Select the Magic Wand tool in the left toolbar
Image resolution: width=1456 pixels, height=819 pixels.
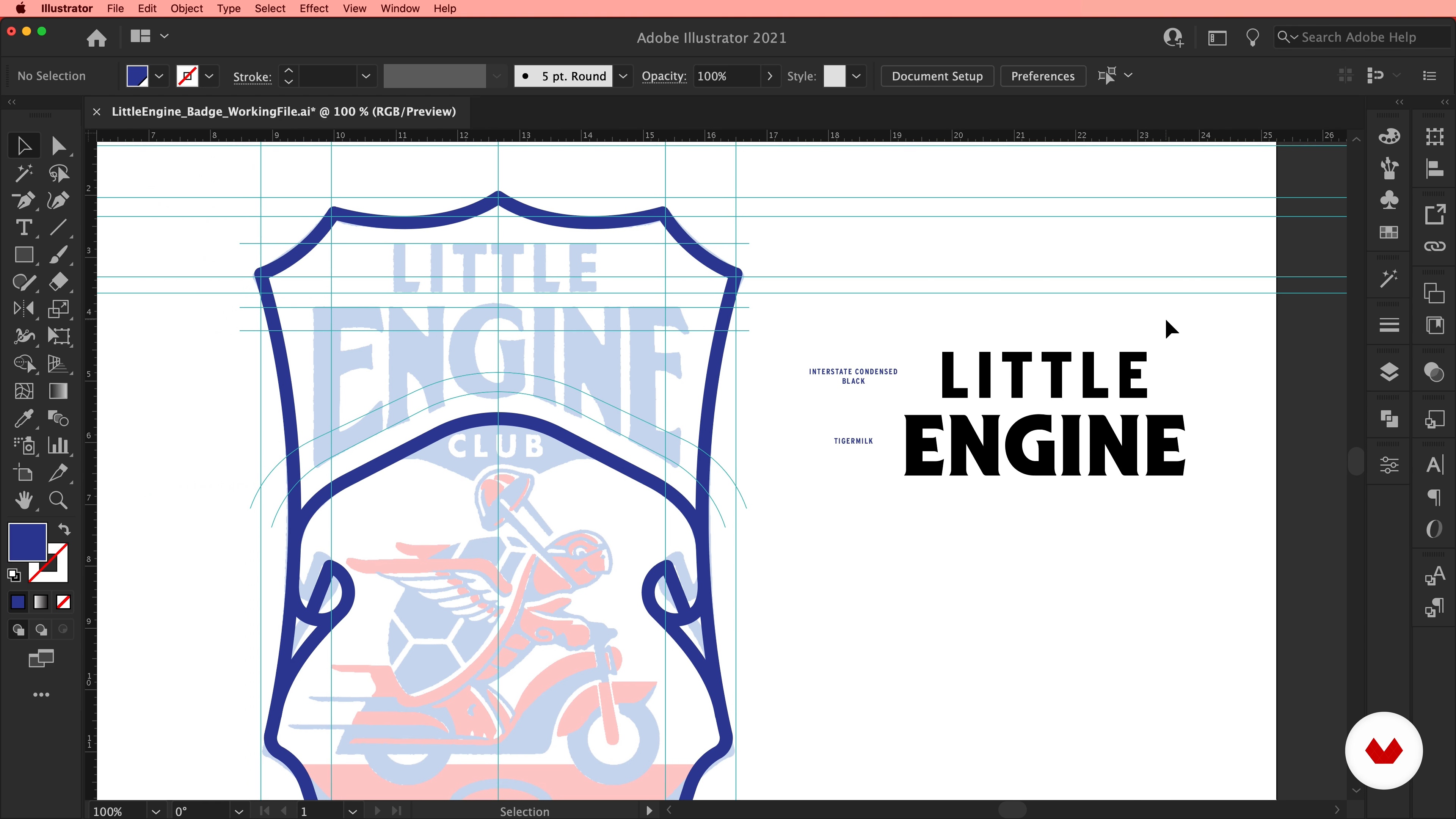[24, 174]
